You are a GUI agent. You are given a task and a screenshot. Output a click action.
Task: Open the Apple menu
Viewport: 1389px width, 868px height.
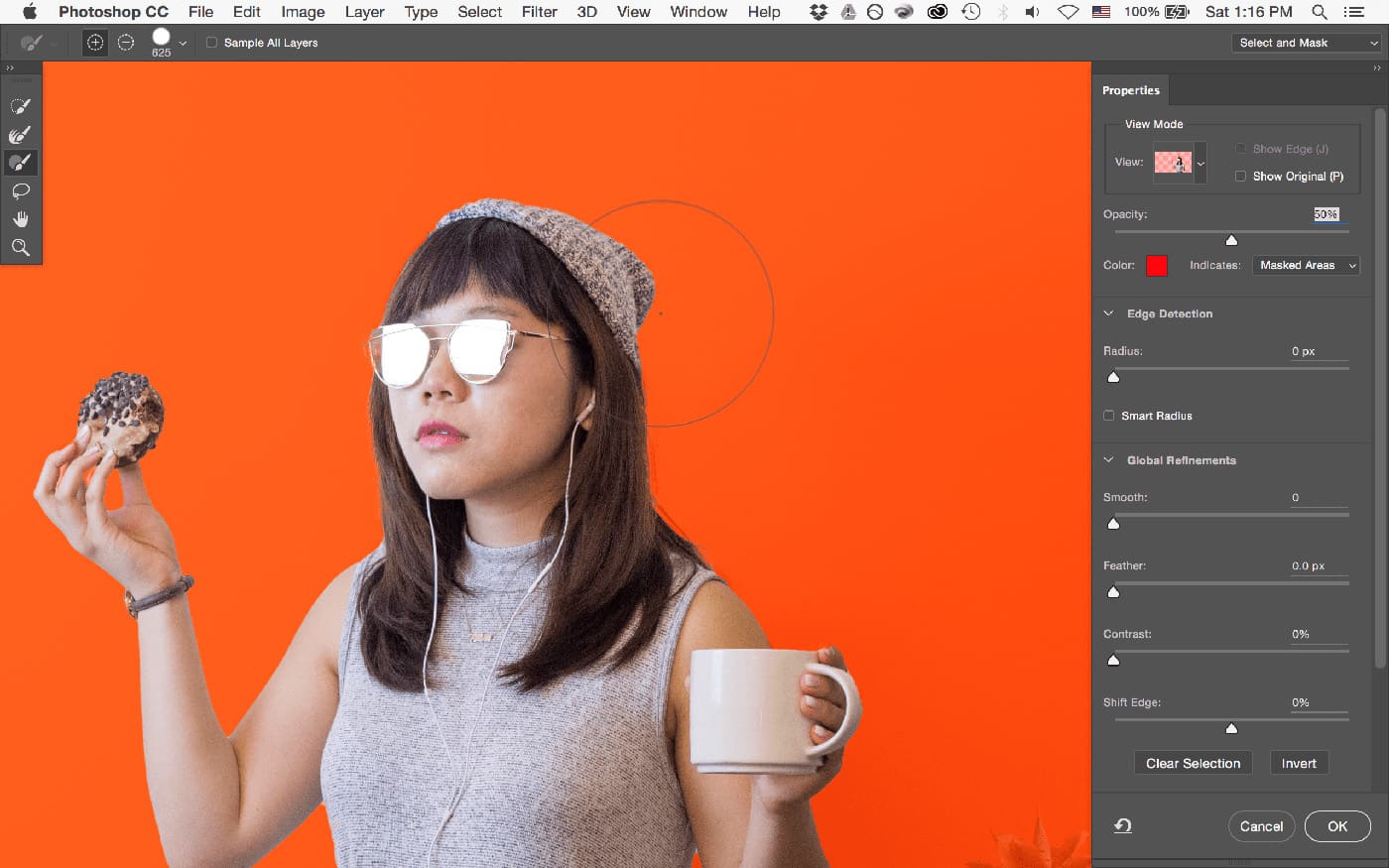[x=29, y=12]
